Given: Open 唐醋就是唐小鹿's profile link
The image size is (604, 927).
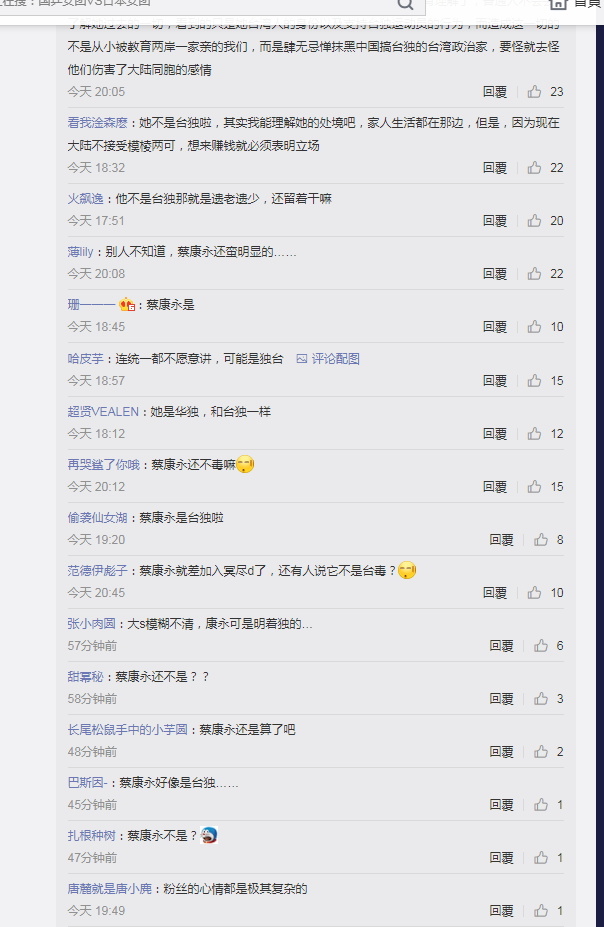Looking at the screenshot, I should click(x=109, y=889).
